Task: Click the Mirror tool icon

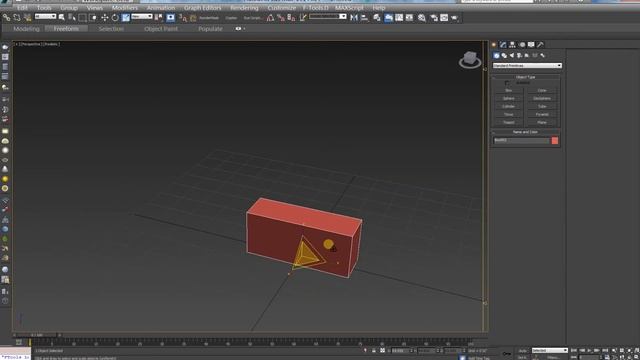Action: [354, 17]
